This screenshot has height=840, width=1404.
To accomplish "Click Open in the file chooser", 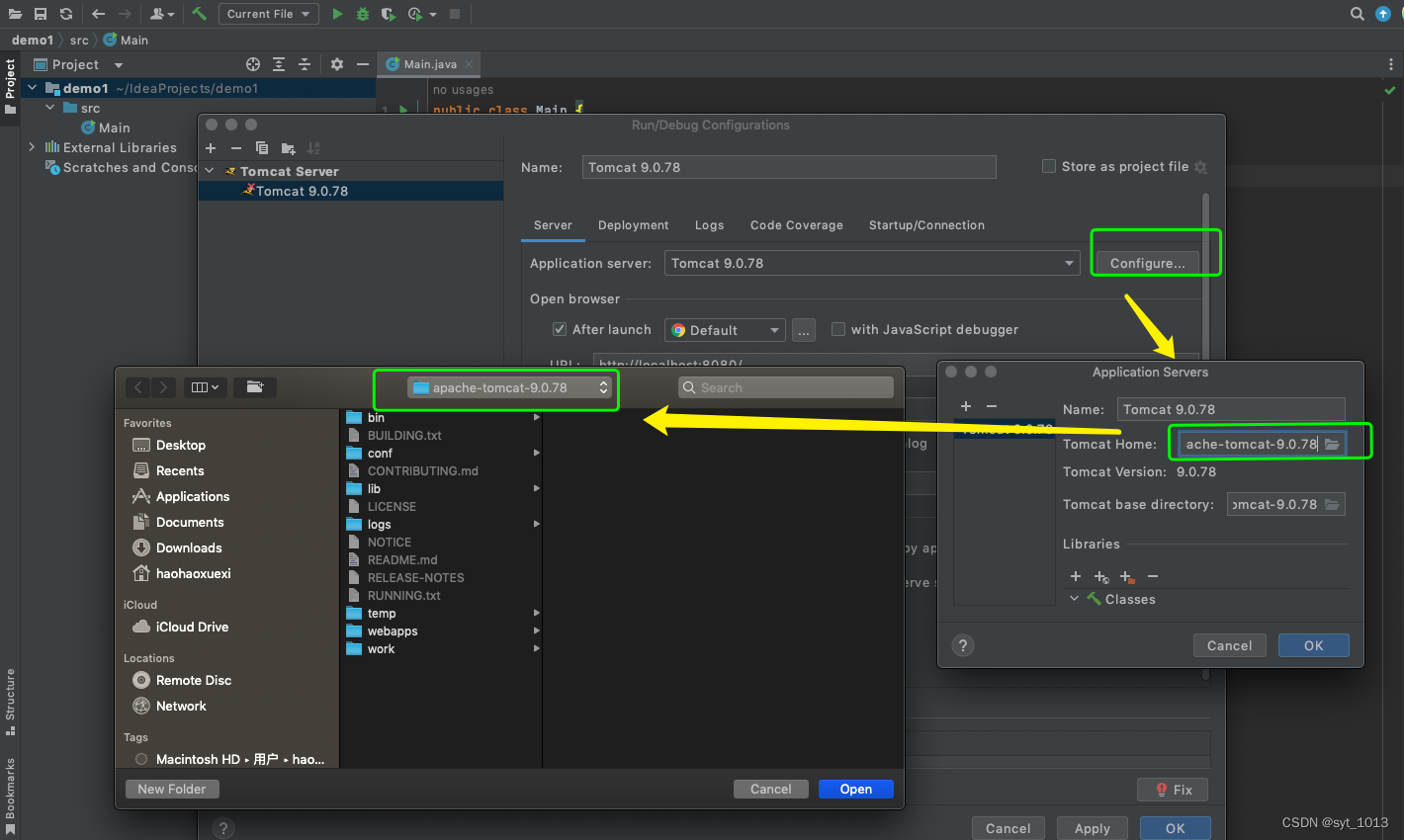I will coord(856,789).
